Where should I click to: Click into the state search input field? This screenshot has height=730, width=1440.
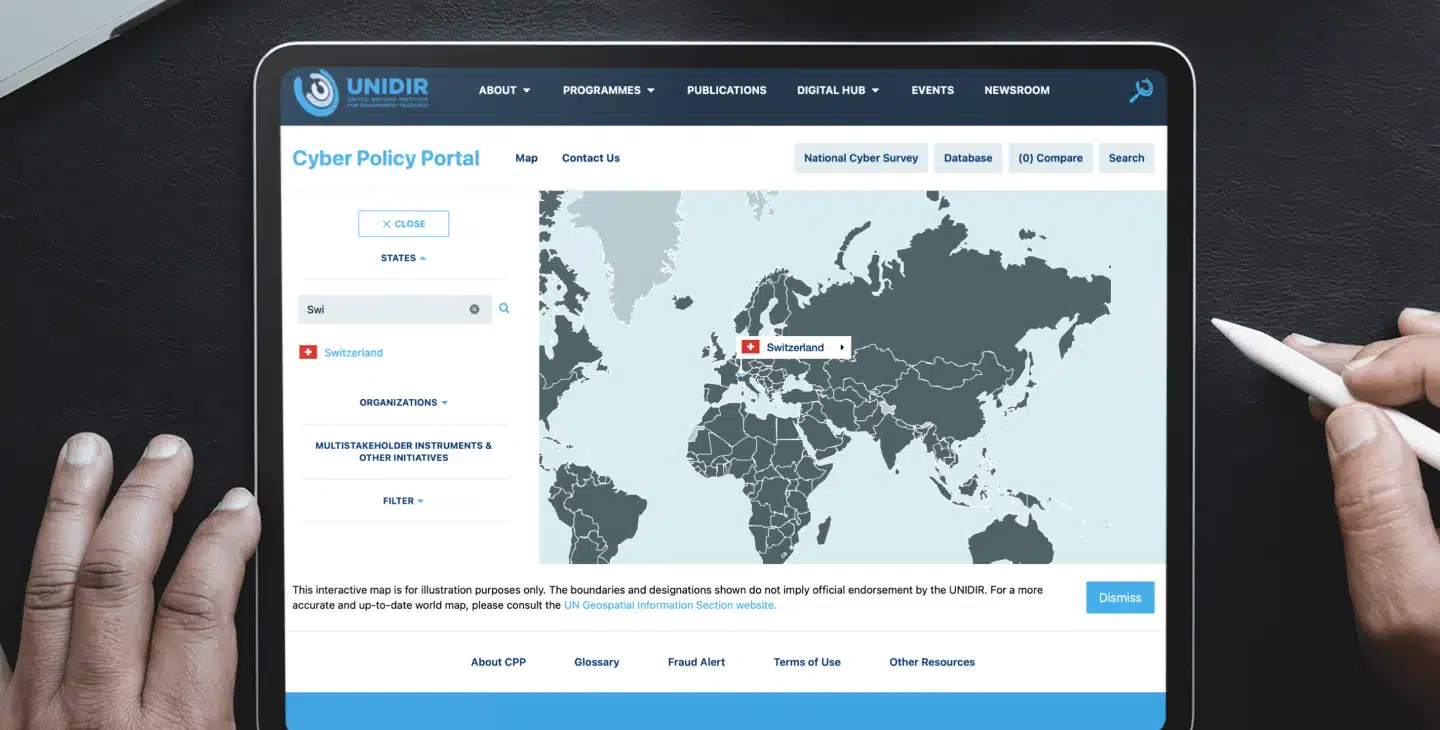[384, 310]
